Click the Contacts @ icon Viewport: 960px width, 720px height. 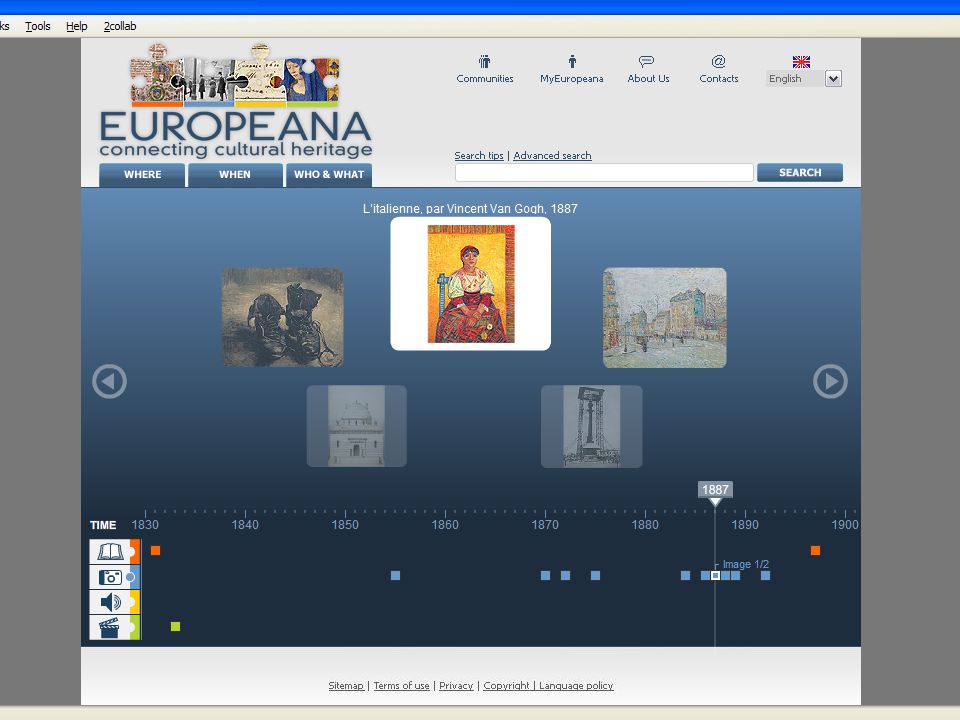click(x=718, y=61)
